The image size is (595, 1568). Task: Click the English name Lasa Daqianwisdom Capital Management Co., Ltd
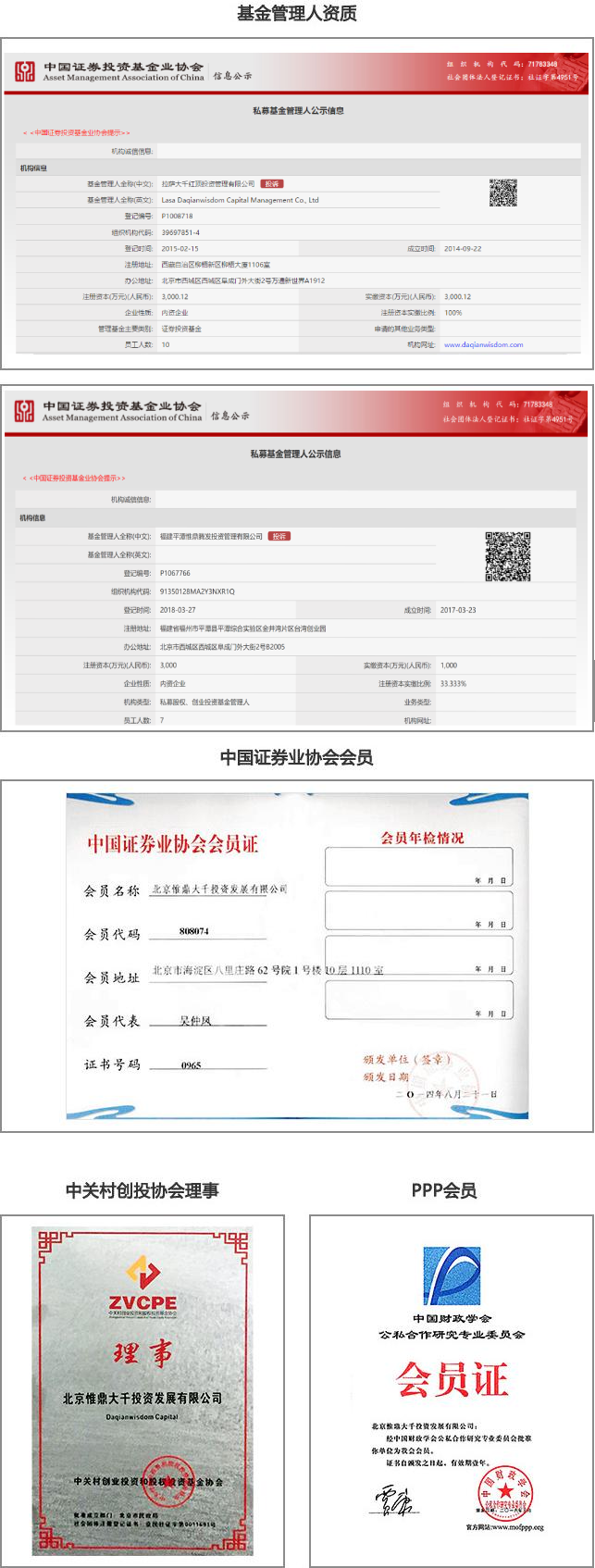click(x=240, y=200)
